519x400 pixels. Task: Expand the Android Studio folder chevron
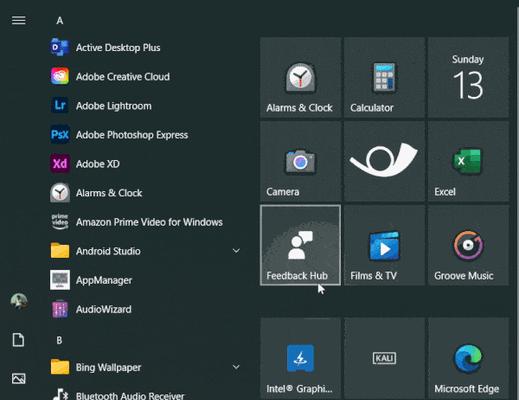[x=236, y=251]
